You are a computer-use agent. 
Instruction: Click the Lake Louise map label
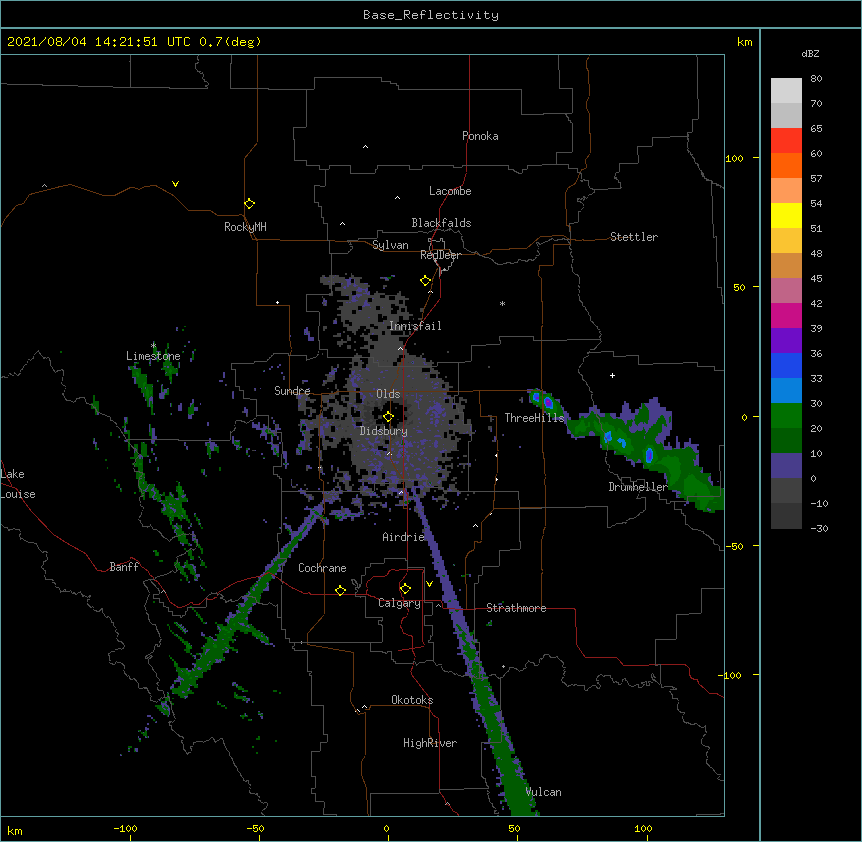pos(18,484)
